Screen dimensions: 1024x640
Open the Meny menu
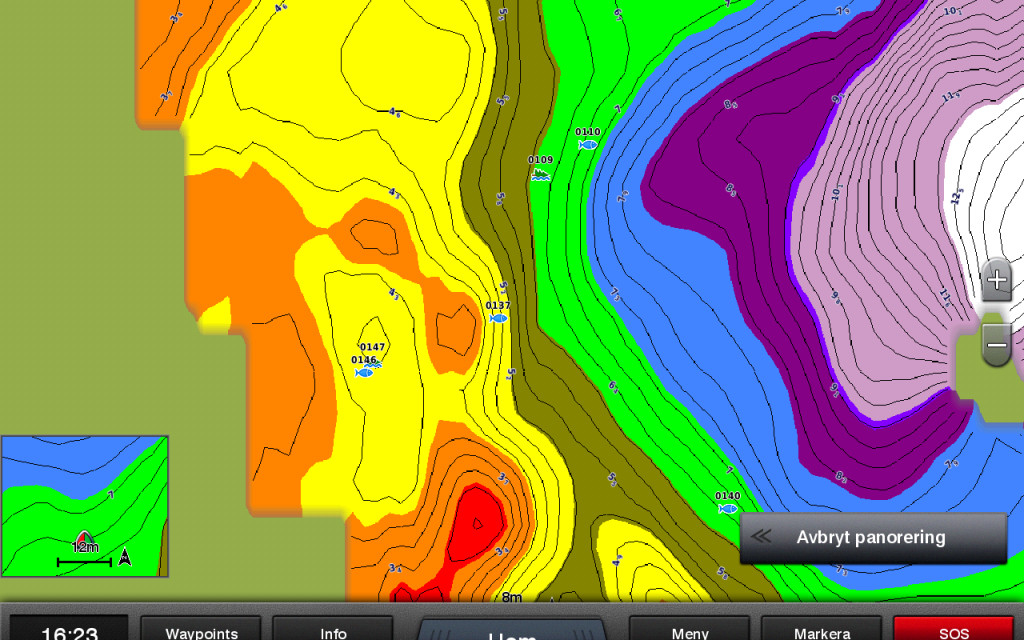tap(690, 630)
